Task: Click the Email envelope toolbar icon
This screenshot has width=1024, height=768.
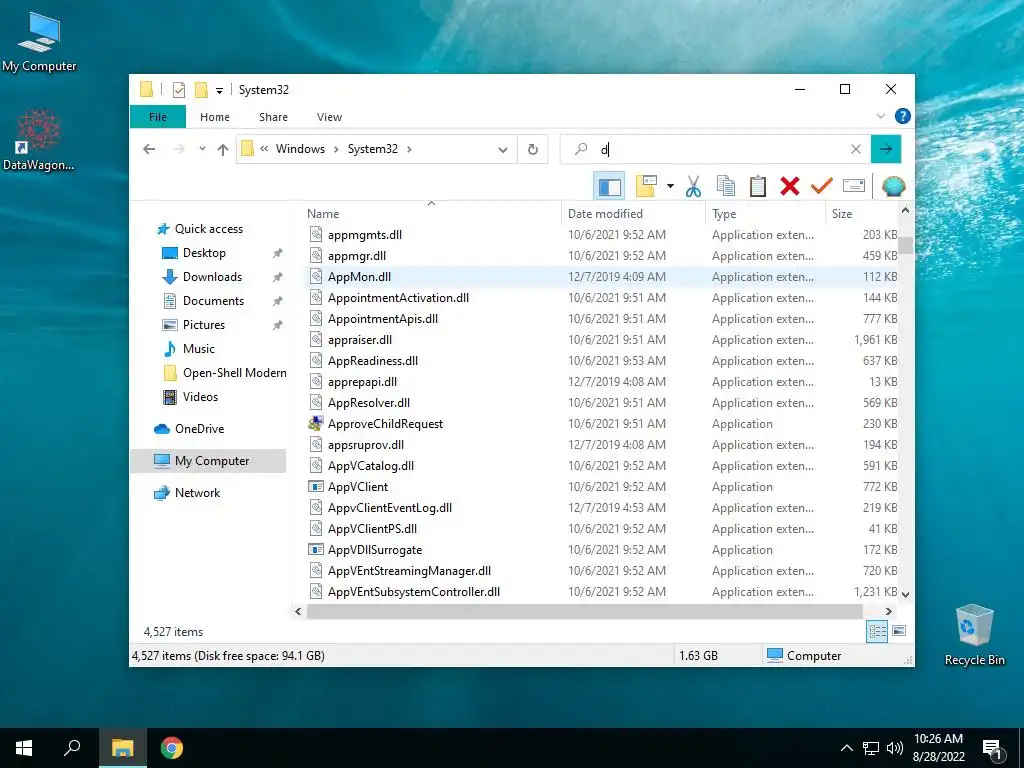Action: (x=854, y=186)
